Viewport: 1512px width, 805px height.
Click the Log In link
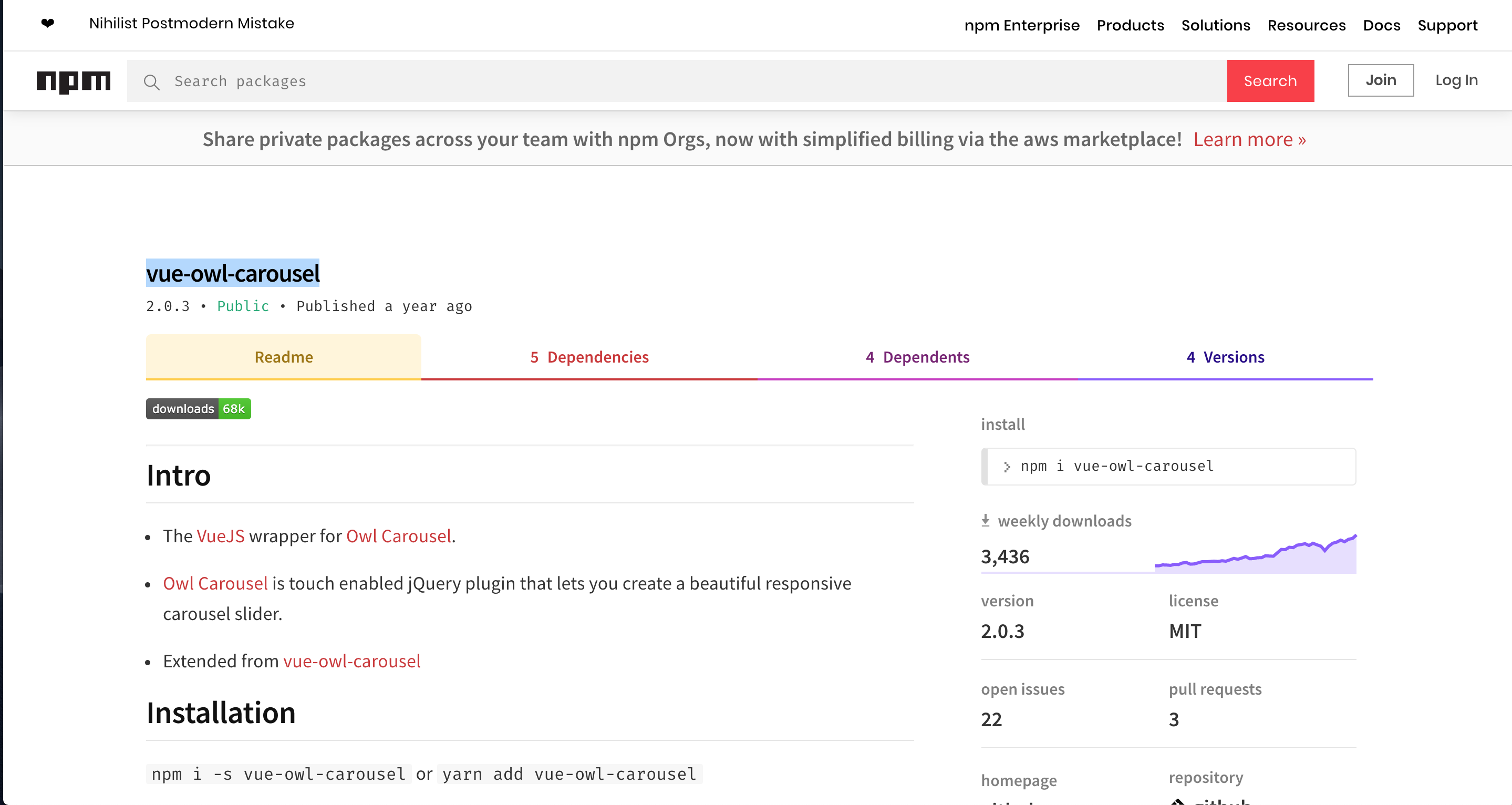(x=1456, y=80)
